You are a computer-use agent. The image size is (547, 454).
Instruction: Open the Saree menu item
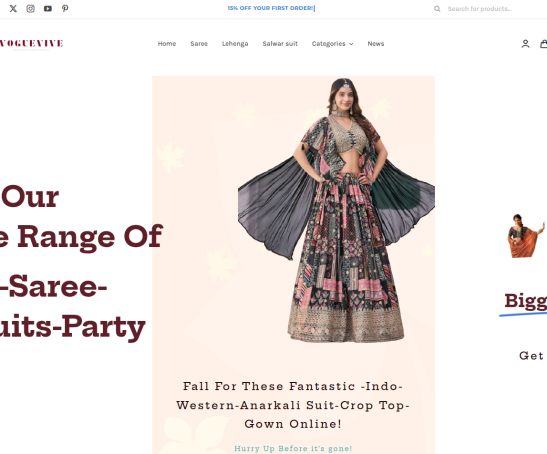199,44
